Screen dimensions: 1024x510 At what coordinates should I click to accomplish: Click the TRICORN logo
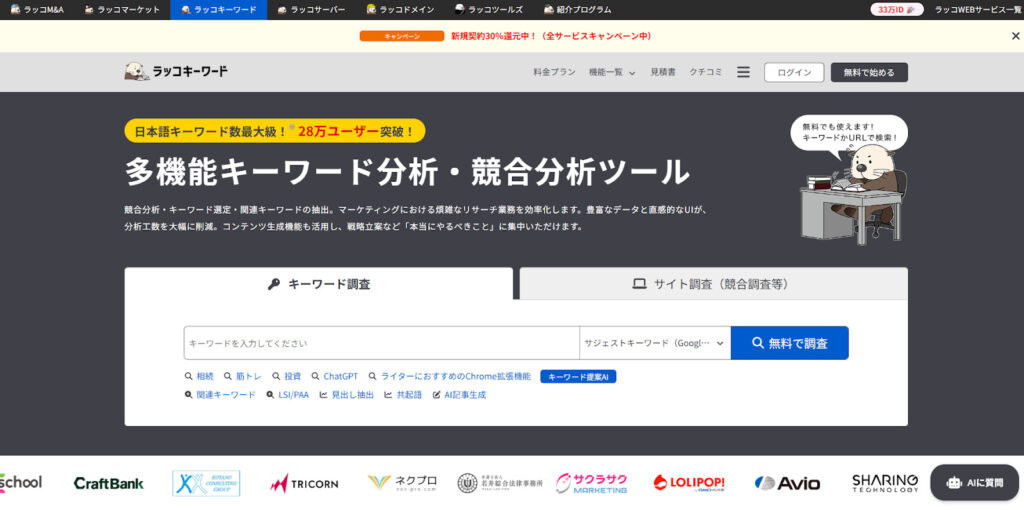pos(304,483)
